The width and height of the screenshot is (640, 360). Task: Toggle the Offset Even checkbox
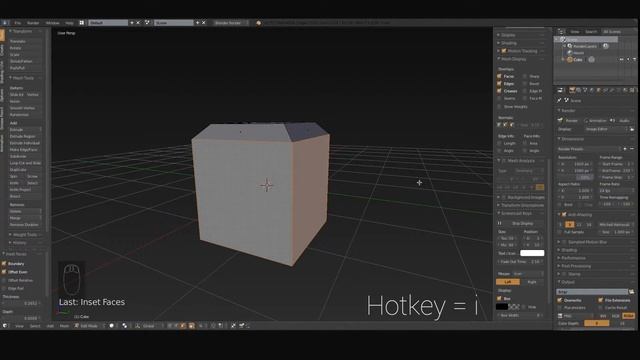point(4,272)
